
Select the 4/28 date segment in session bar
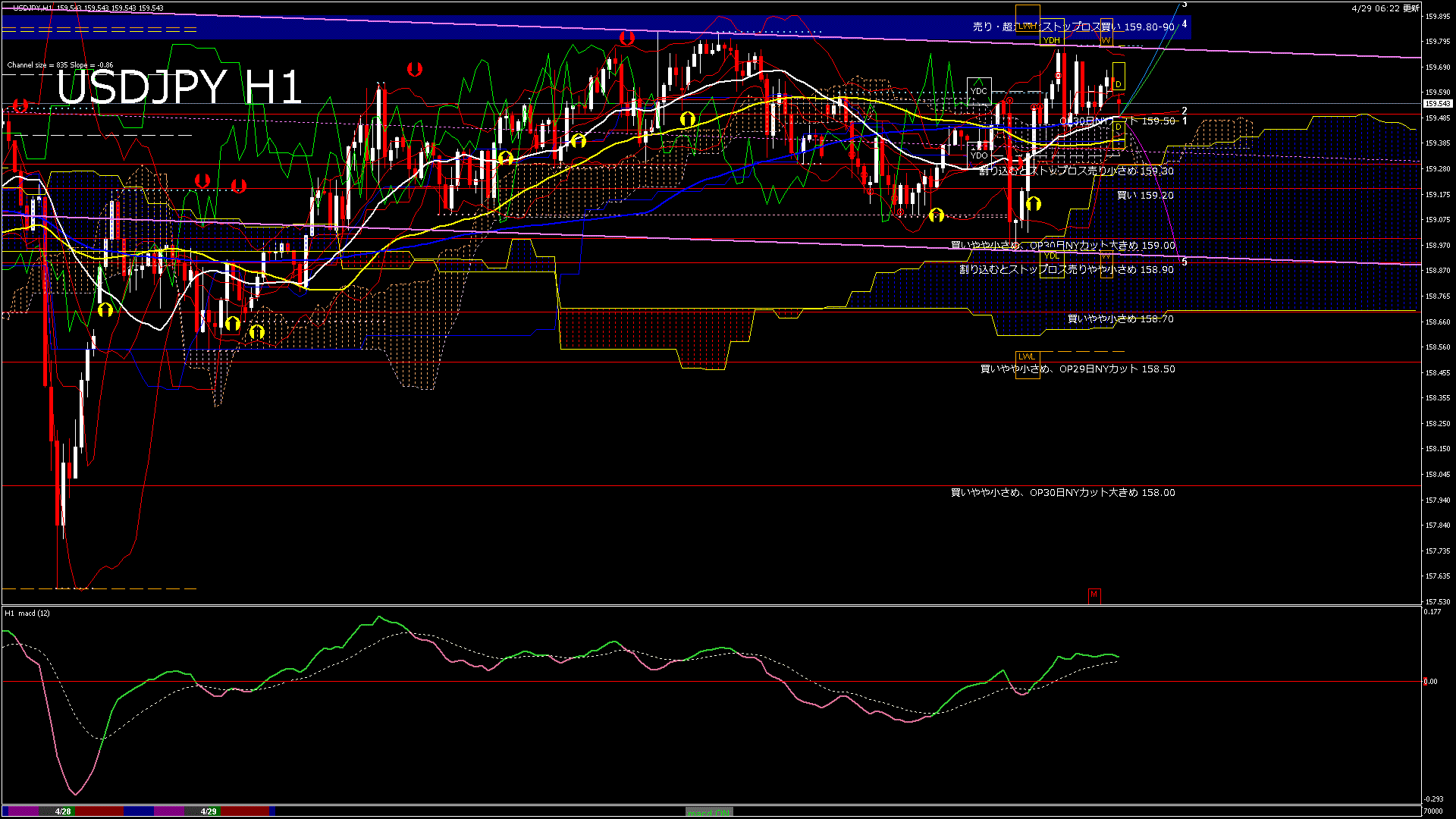pyautogui.click(x=63, y=811)
